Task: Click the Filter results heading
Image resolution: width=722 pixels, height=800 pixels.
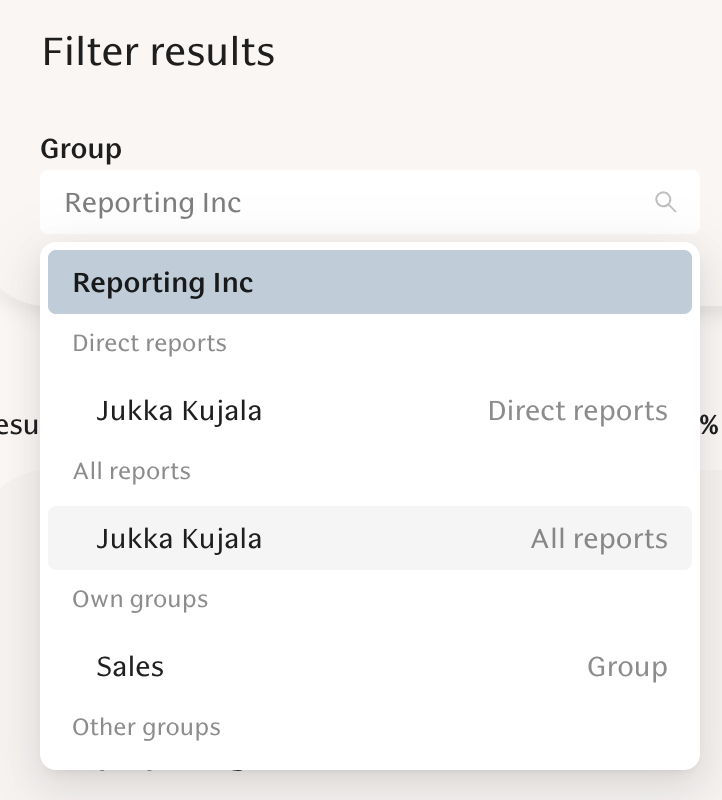Action: 158,51
